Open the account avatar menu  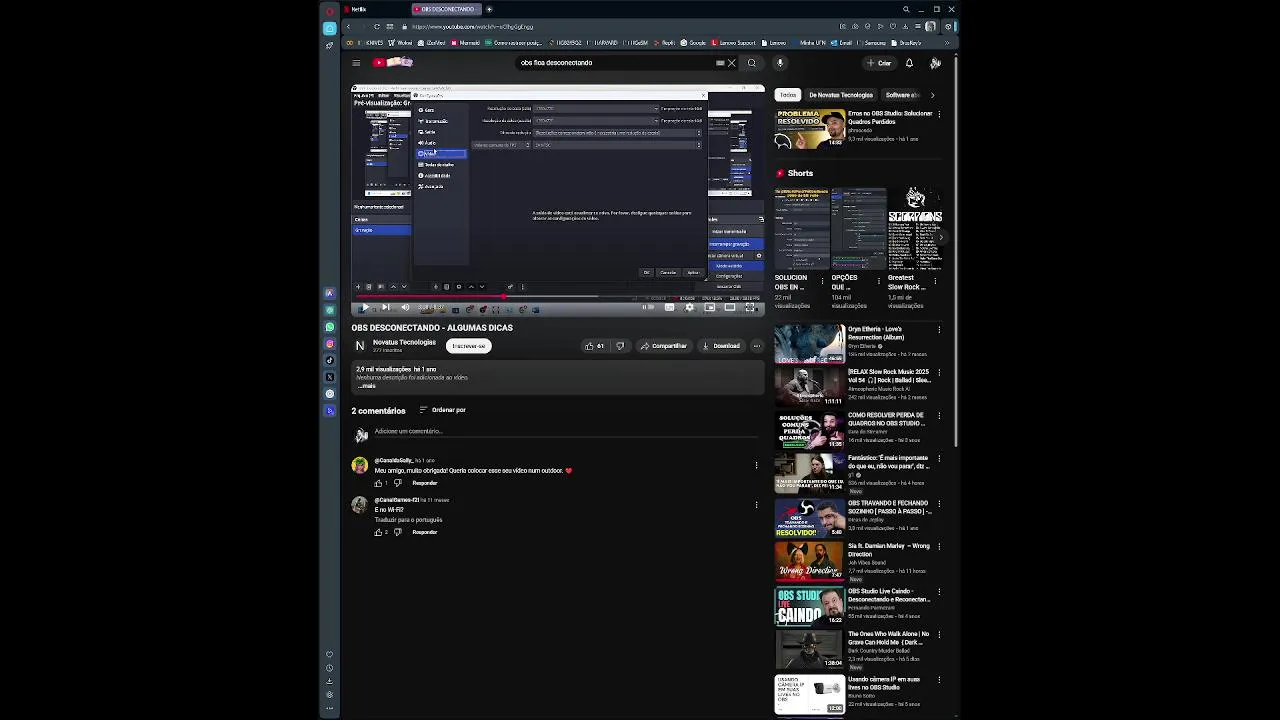coord(935,63)
